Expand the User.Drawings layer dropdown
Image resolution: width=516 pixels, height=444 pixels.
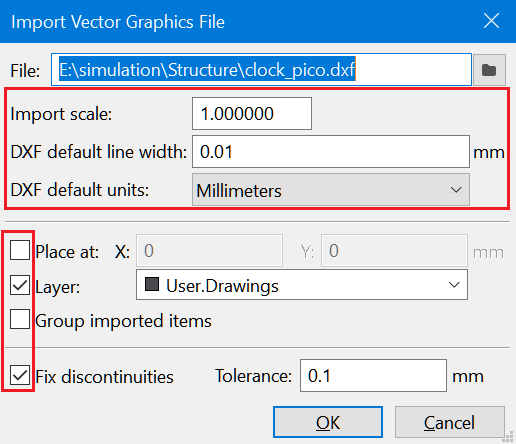(302, 285)
